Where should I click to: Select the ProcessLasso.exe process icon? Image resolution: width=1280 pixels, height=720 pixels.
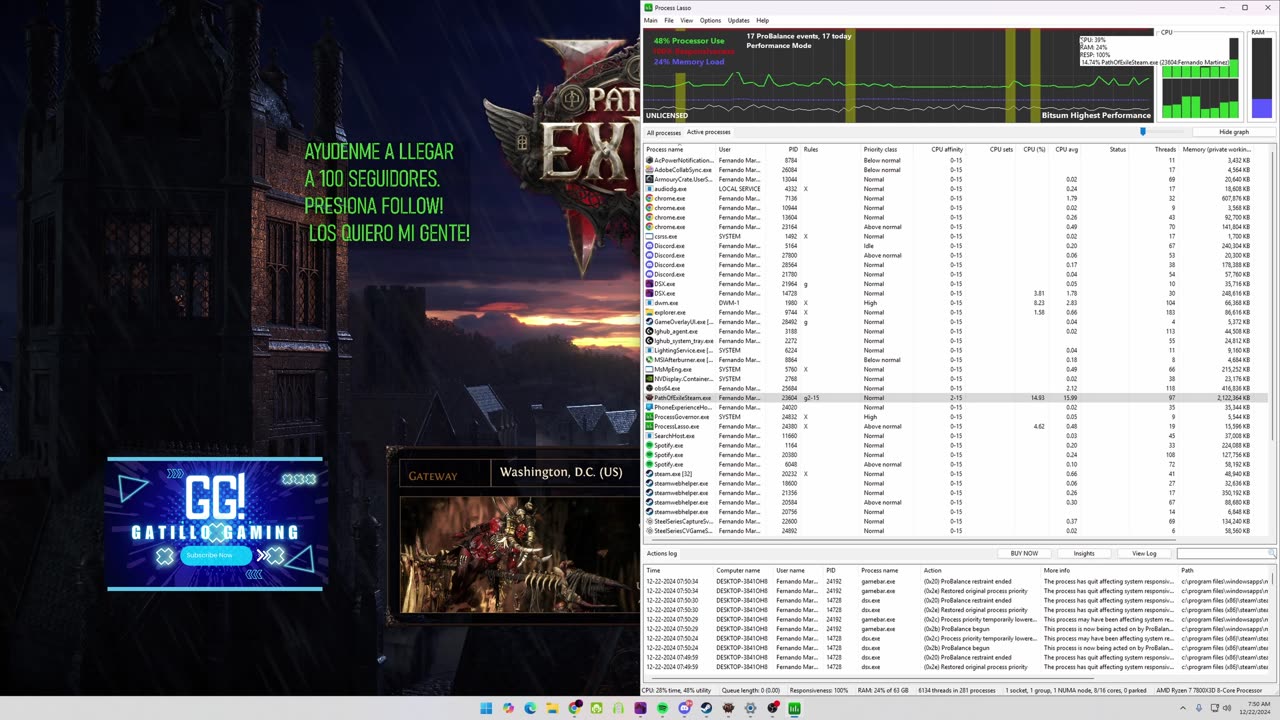tap(650, 426)
